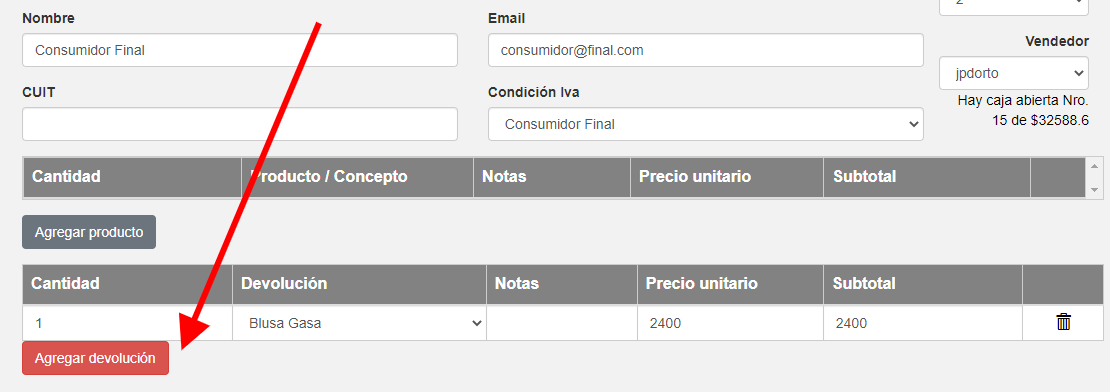Click into the Email input field
Viewport: 1110px width, 392px height.
coord(706,50)
